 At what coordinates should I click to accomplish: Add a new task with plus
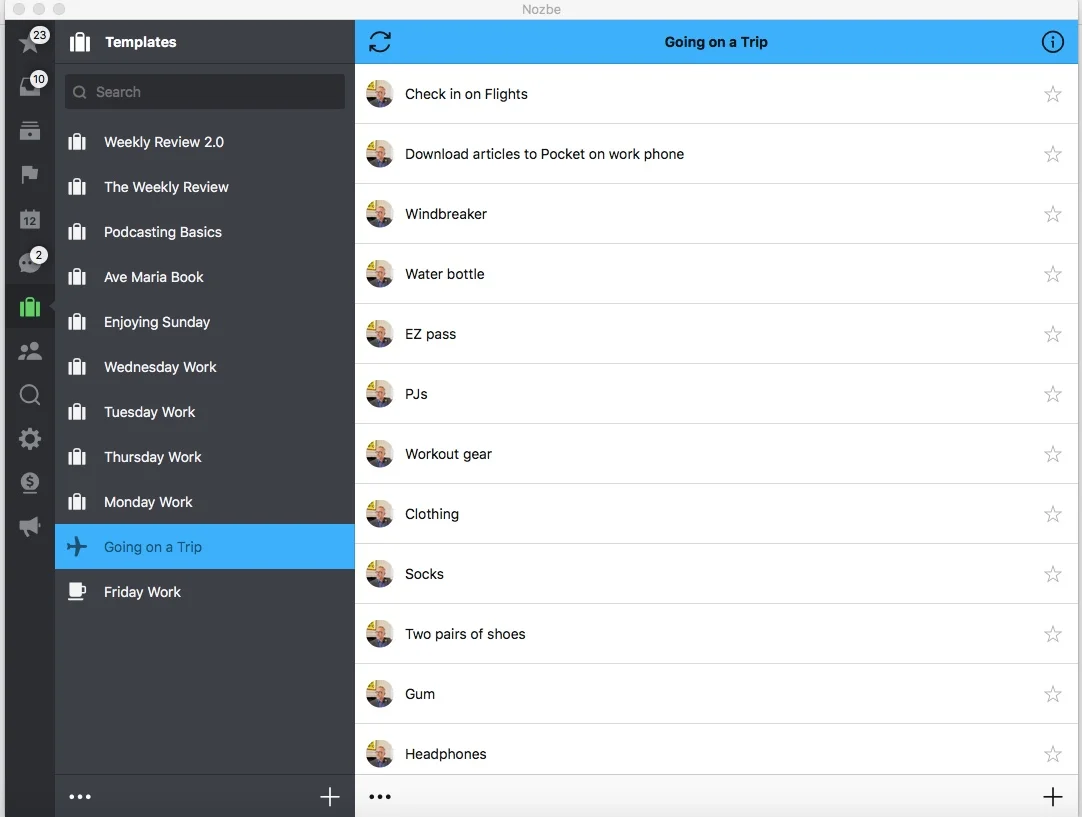point(1052,797)
